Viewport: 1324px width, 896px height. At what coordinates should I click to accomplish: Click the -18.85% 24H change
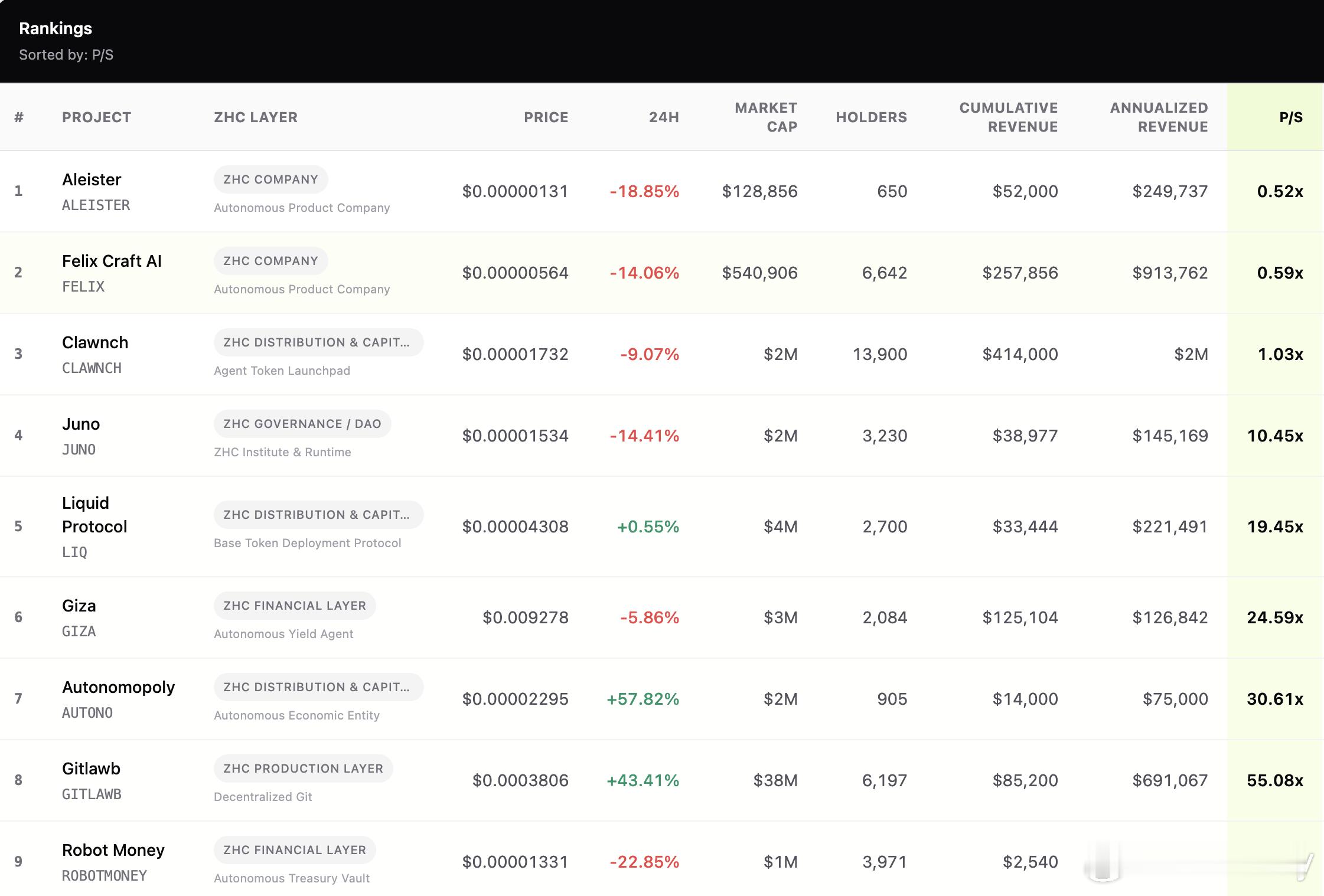pos(644,191)
